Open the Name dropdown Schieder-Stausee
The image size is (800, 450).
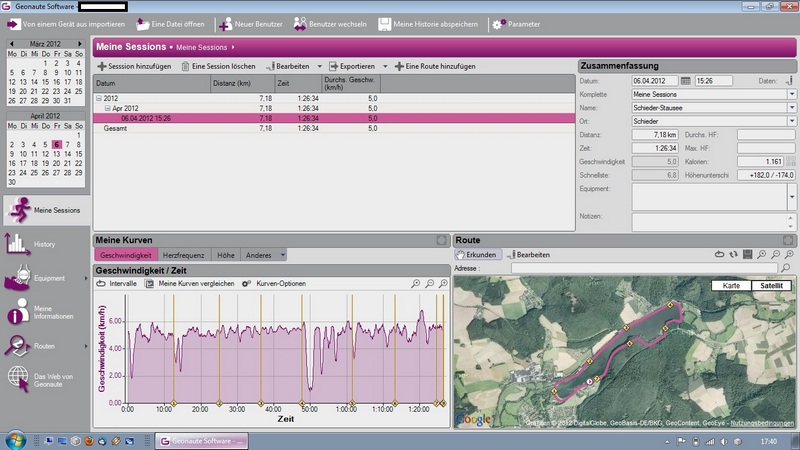click(x=791, y=107)
